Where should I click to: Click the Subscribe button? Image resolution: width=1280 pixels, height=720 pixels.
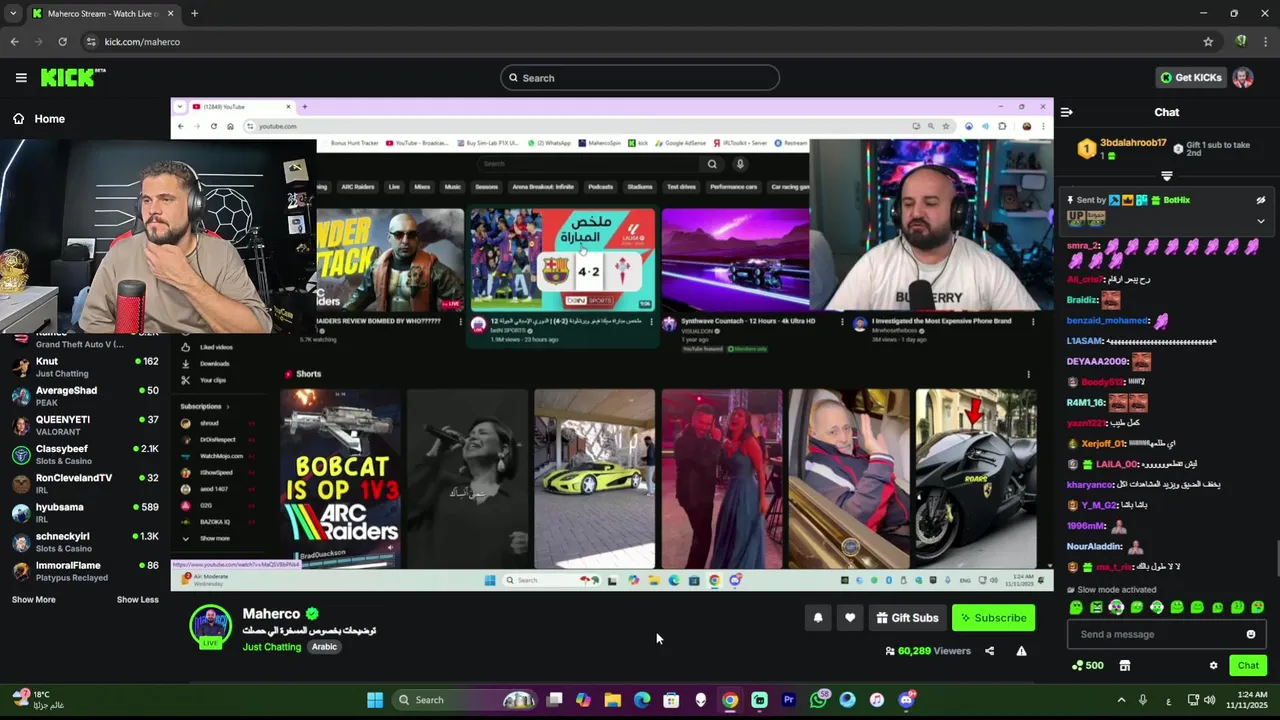(x=993, y=618)
